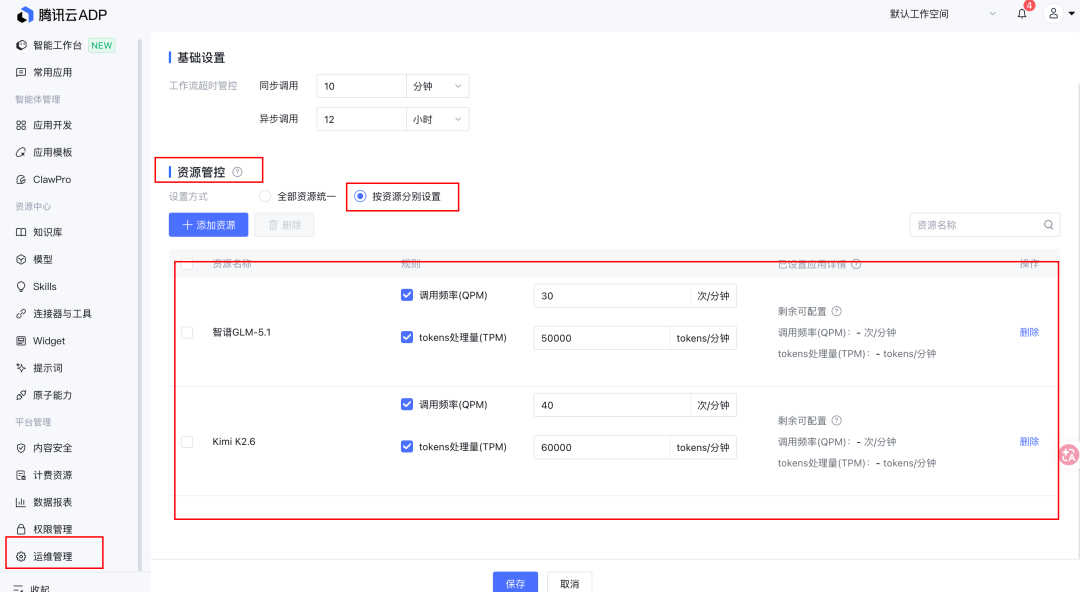
Task: Click the 连接器与工具 link icon
Action: tap(21, 314)
